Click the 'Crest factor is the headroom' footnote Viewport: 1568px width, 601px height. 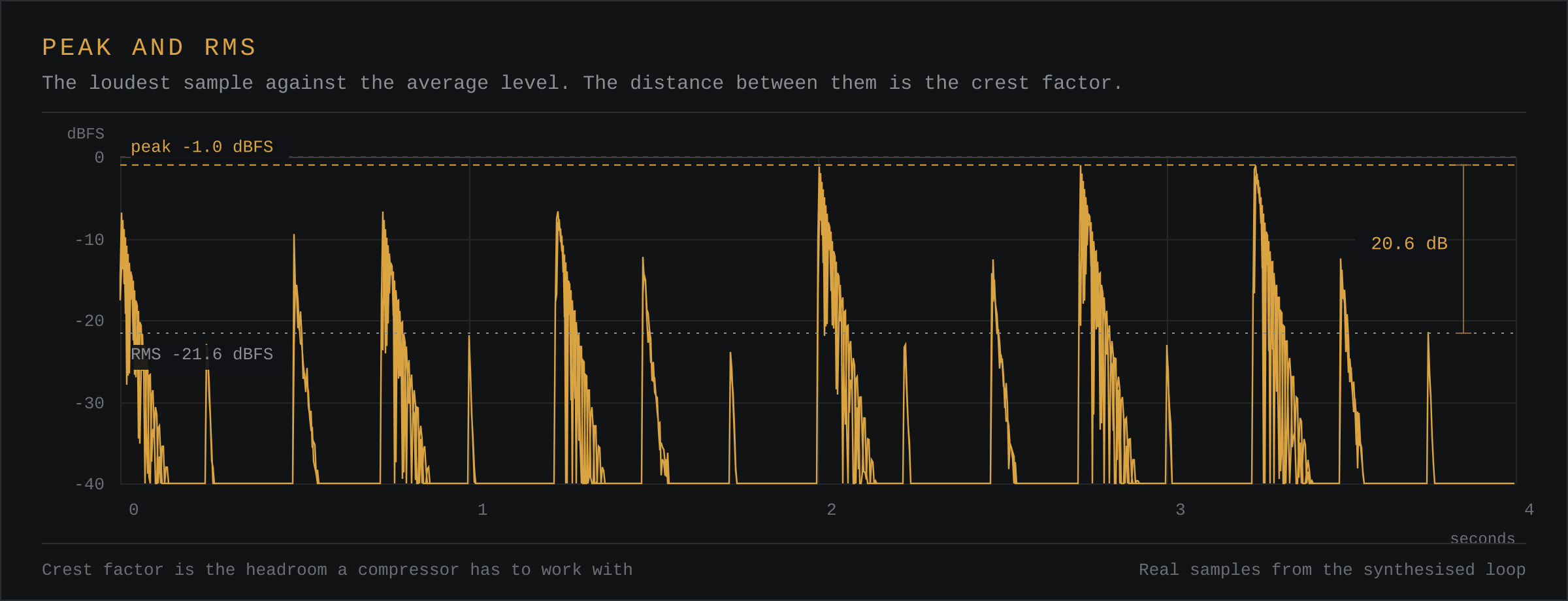(x=337, y=570)
